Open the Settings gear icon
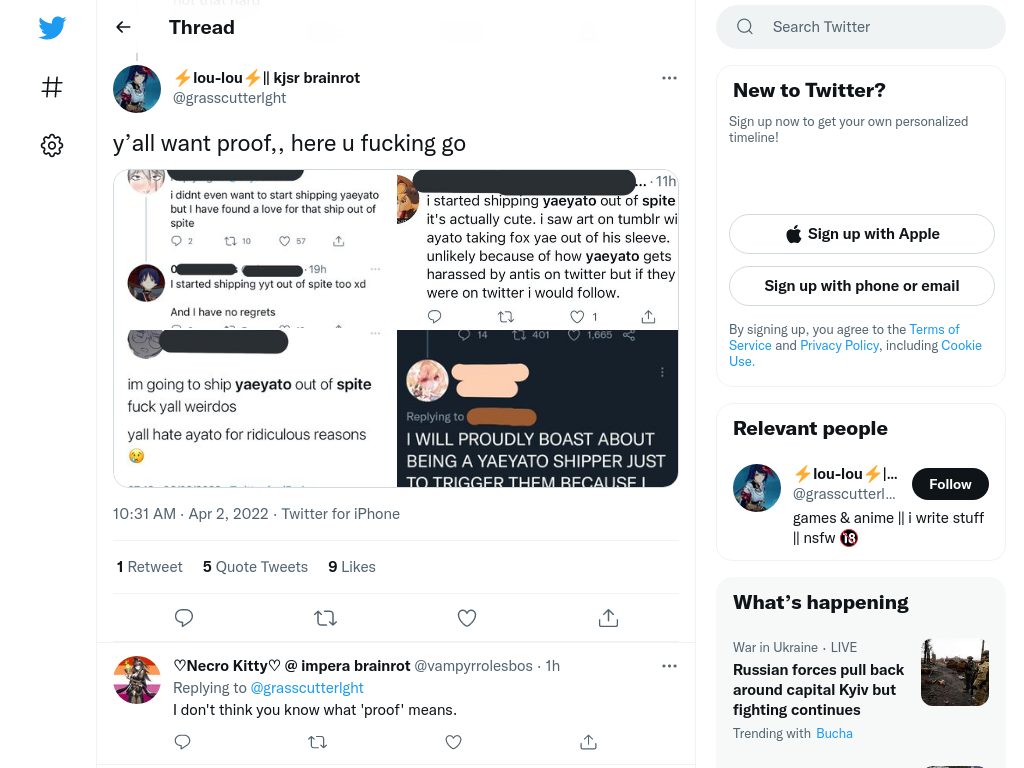This screenshot has width=1024, height=768. pos(52,145)
